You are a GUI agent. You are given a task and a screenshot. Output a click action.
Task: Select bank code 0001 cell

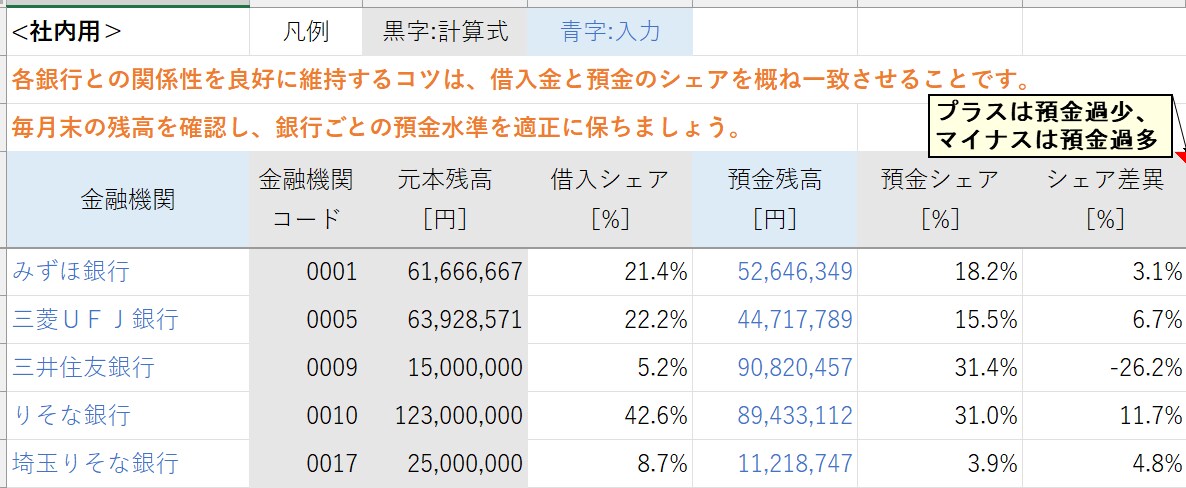click(x=306, y=272)
